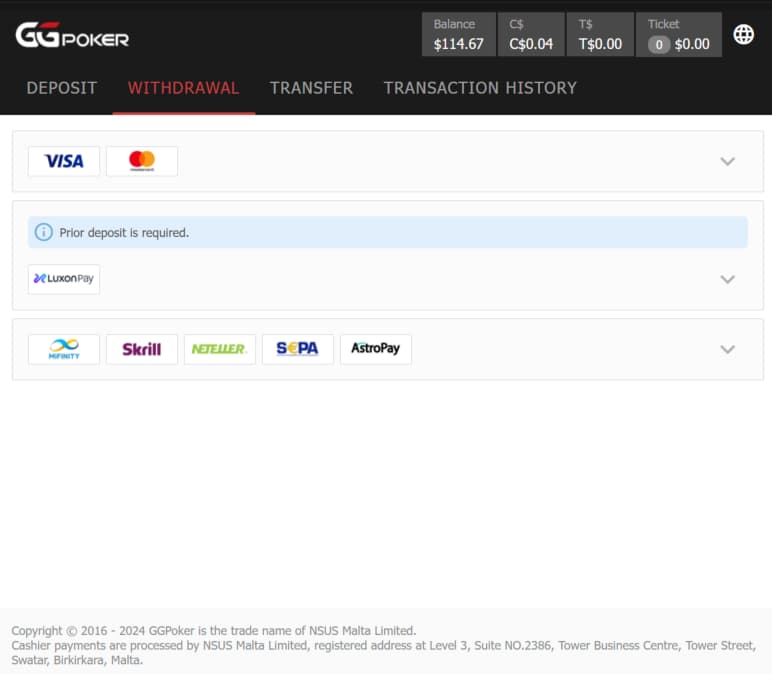Click the copyright text mentioning NSUS Malta Limited
The width and height of the screenshot is (772, 674).
pyautogui.click(x=214, y=631)
